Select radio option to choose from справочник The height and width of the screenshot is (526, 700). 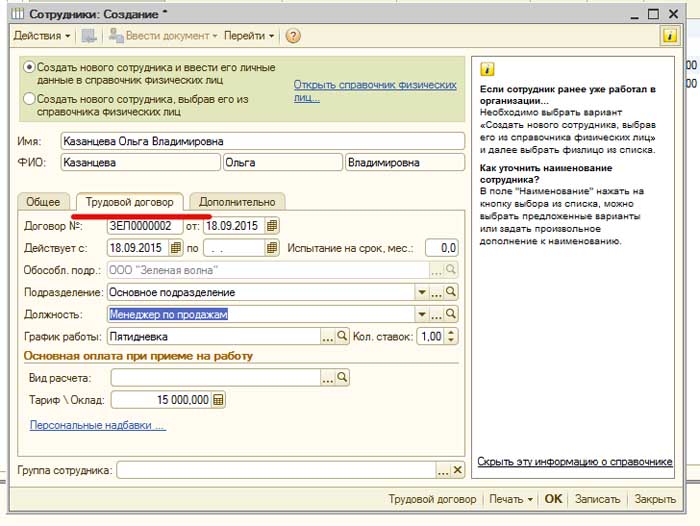29,99
